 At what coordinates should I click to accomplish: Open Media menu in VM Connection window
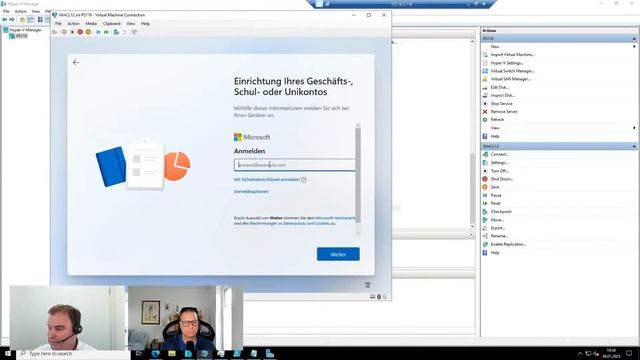point(91,24)
